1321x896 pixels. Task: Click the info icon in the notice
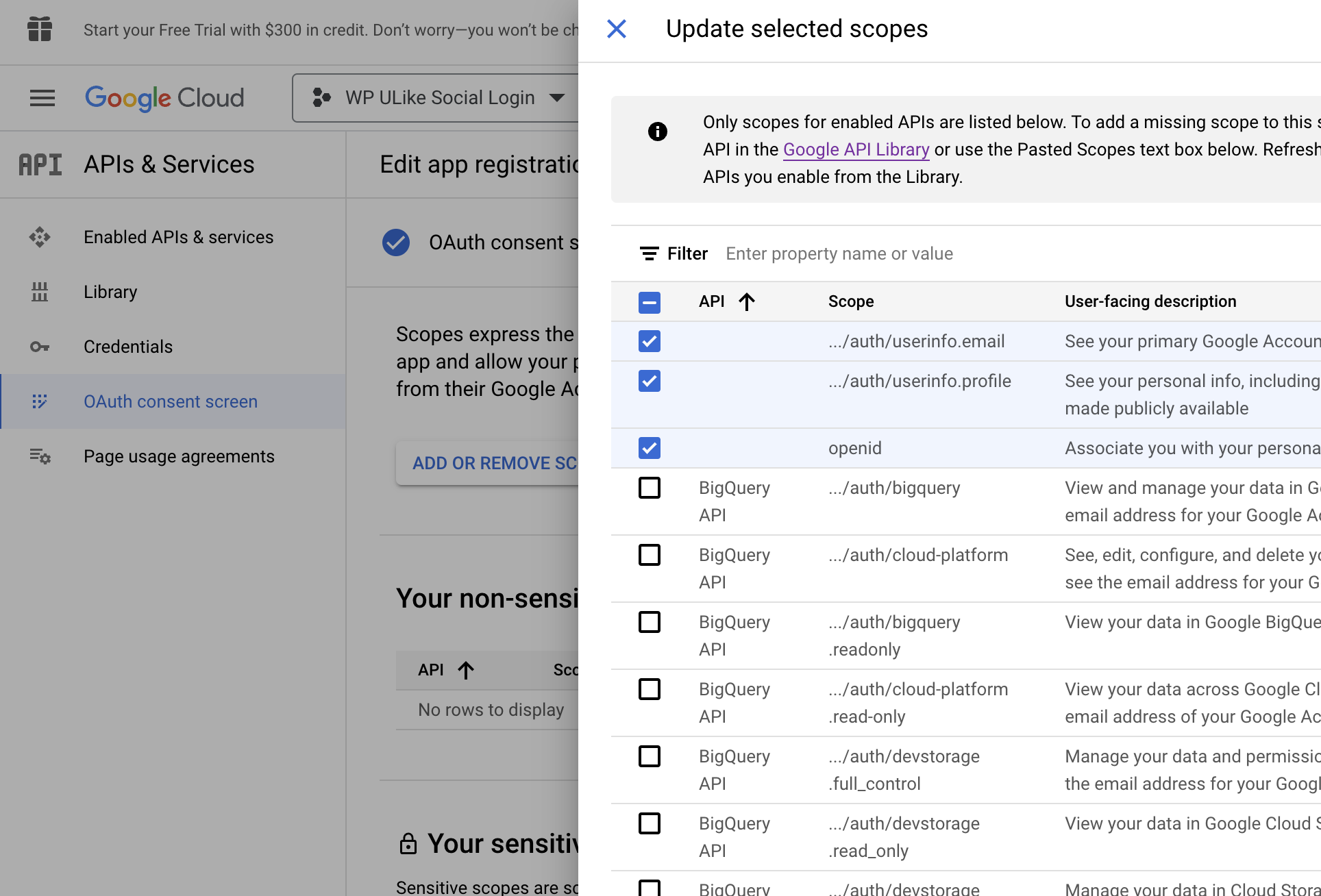657,131
